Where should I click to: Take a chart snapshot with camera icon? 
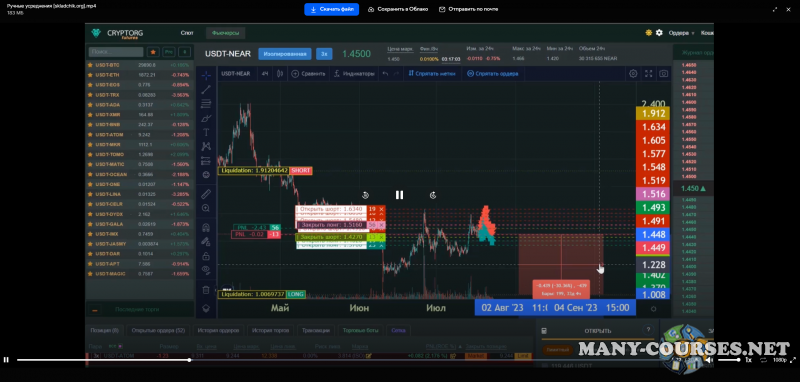pyautogui.click(x=663, y=73)
